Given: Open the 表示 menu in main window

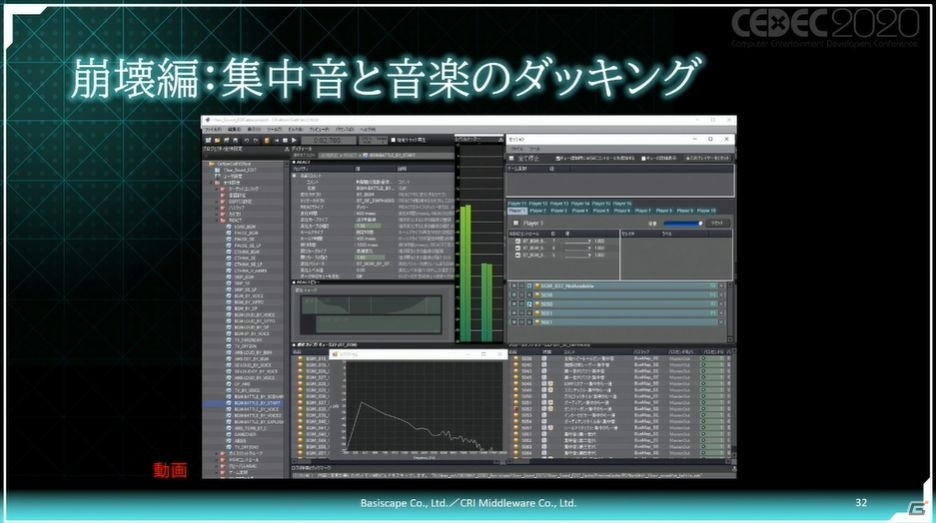Looking at the screenshot, I should pyautogui.click(x=254, y=129).
